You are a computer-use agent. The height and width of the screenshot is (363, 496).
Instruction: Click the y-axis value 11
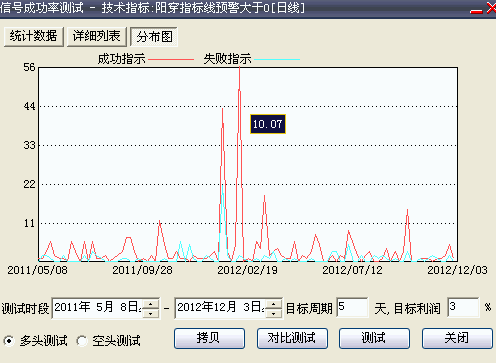click(x=29, y=223)
